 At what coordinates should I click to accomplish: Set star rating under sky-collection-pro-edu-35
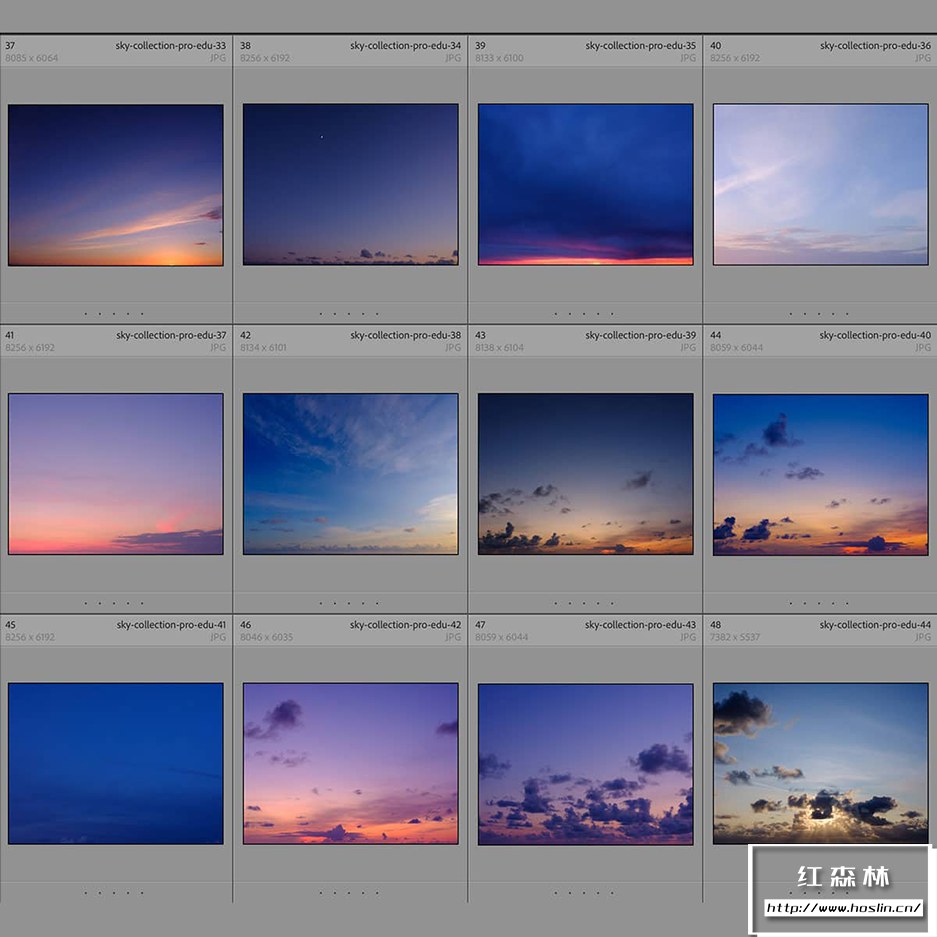click(584, 314)
